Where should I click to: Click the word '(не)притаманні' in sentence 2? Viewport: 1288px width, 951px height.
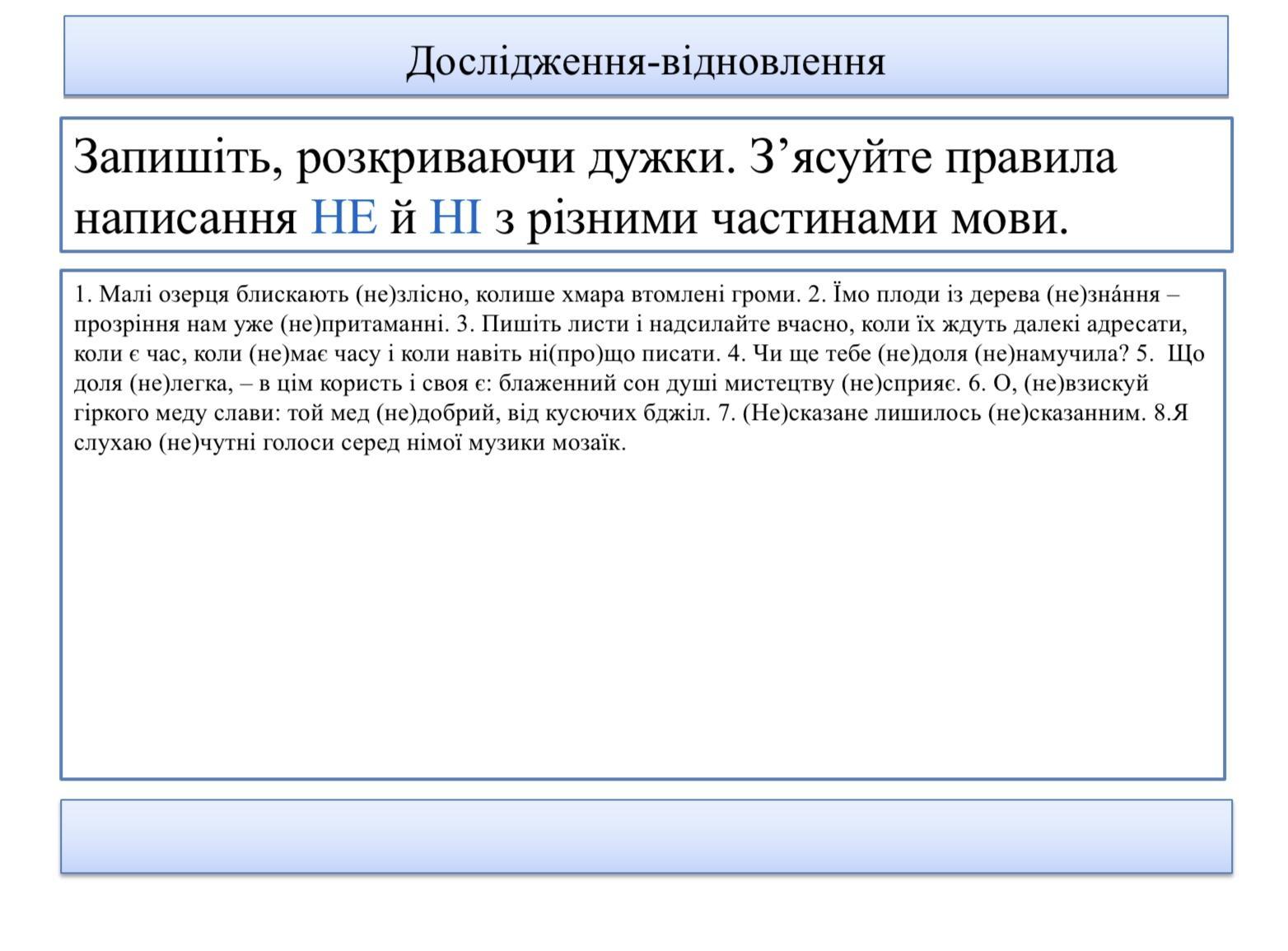point(365,324)
